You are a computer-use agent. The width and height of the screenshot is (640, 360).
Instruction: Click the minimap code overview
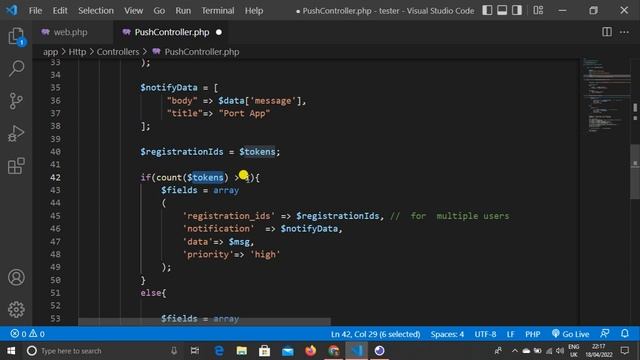click(x=606, y=95)
